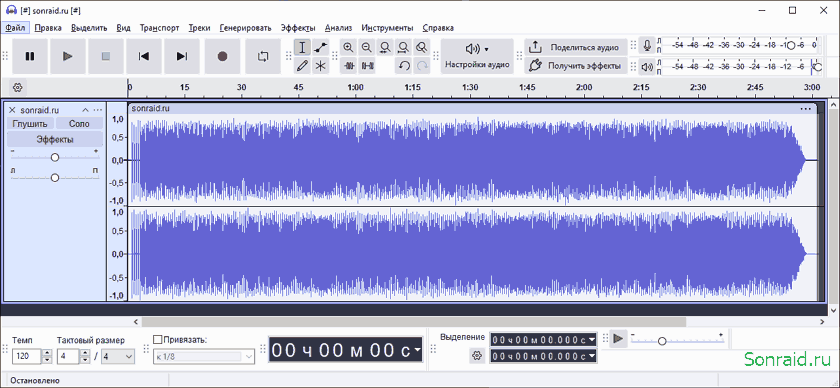Click in the Темп value field
The width and height of the screenshot is (840, 388).
point(27,356)
